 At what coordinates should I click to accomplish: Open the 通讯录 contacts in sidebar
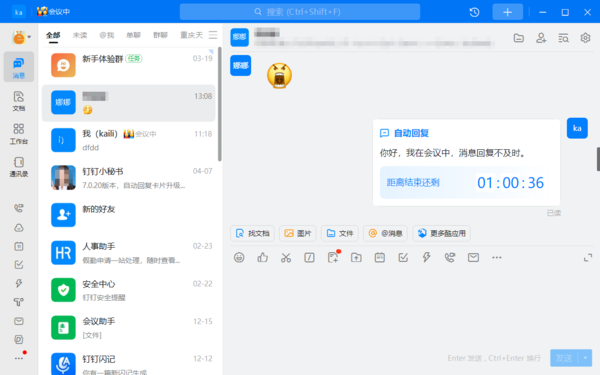pos(19,167)
